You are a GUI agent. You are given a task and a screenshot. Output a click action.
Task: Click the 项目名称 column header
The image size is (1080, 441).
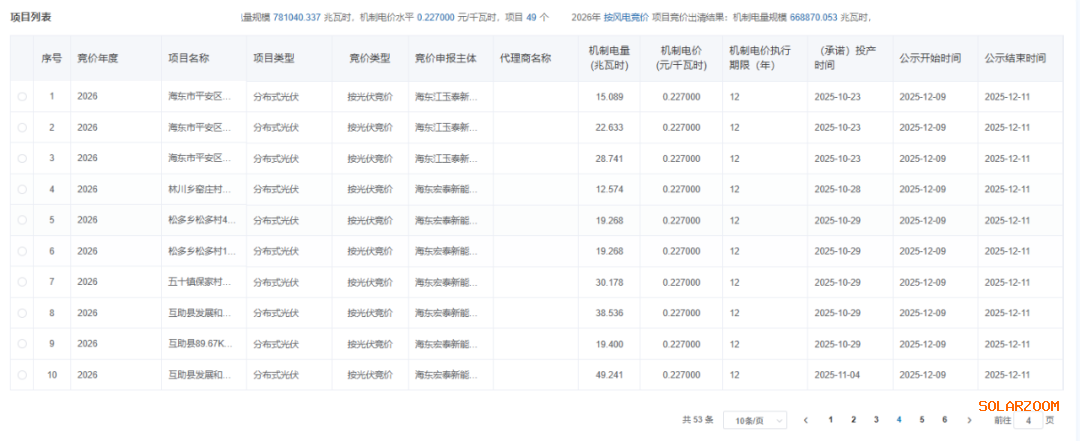[188, 58]
